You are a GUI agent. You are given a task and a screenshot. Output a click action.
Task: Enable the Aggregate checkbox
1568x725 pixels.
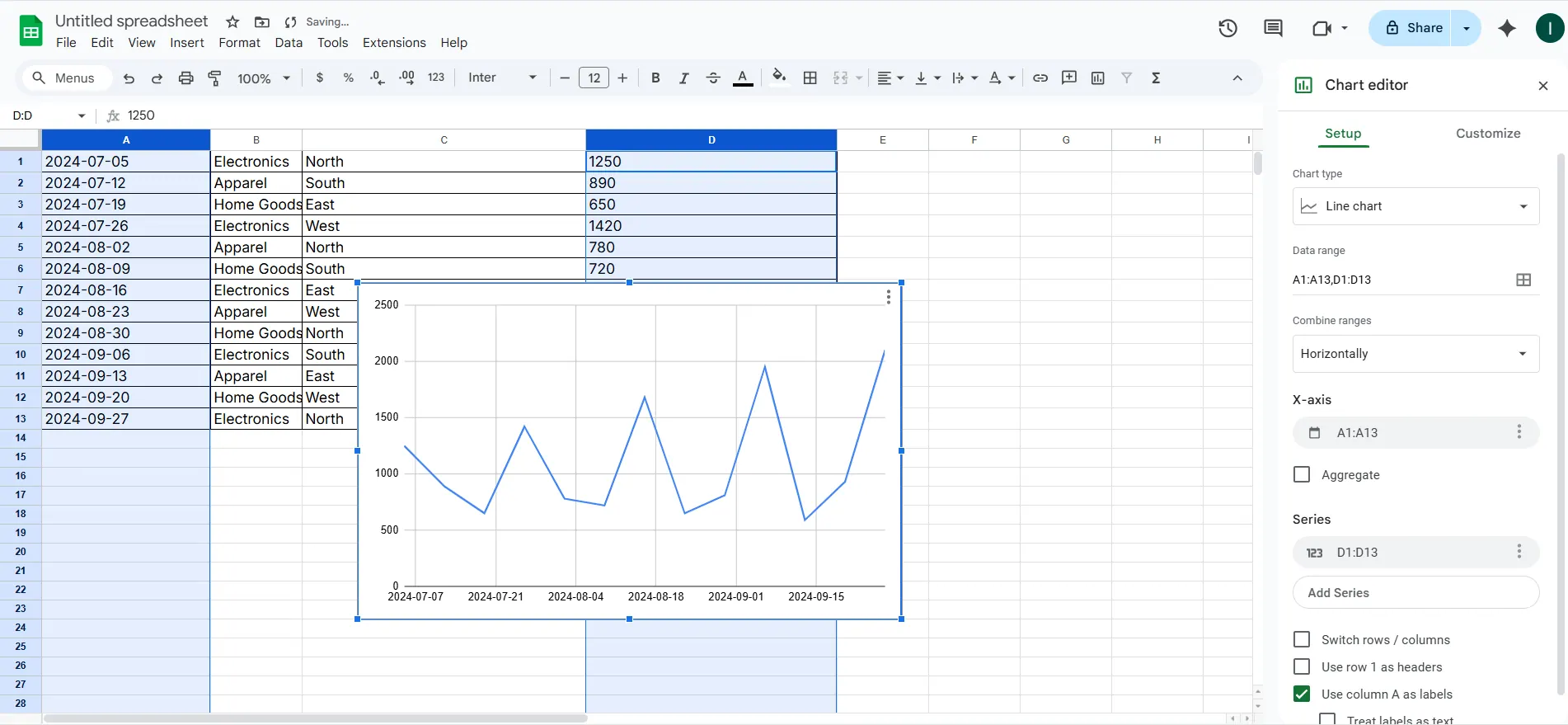[1302, 474]
